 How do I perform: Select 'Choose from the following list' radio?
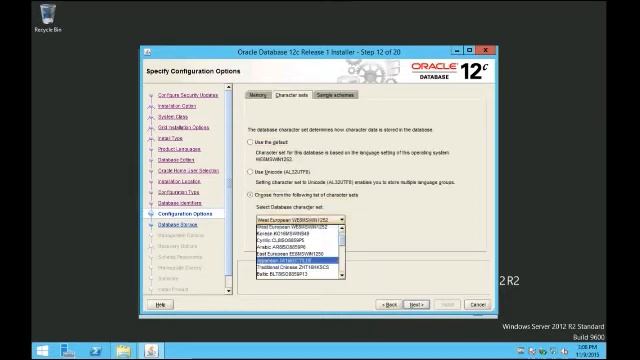[250, 195]
